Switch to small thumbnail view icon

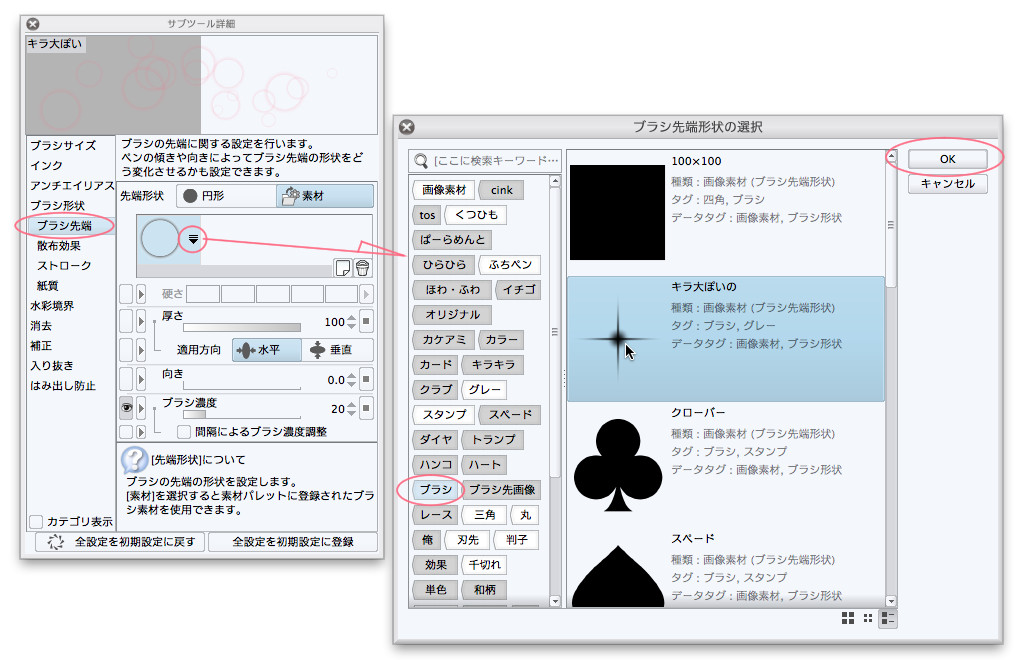click(x=868, y=618)
